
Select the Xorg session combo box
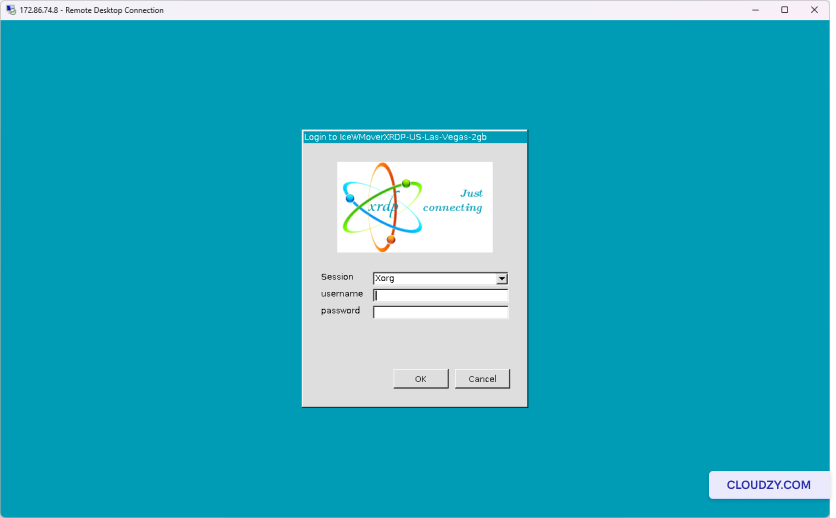(x=440, y=279)
